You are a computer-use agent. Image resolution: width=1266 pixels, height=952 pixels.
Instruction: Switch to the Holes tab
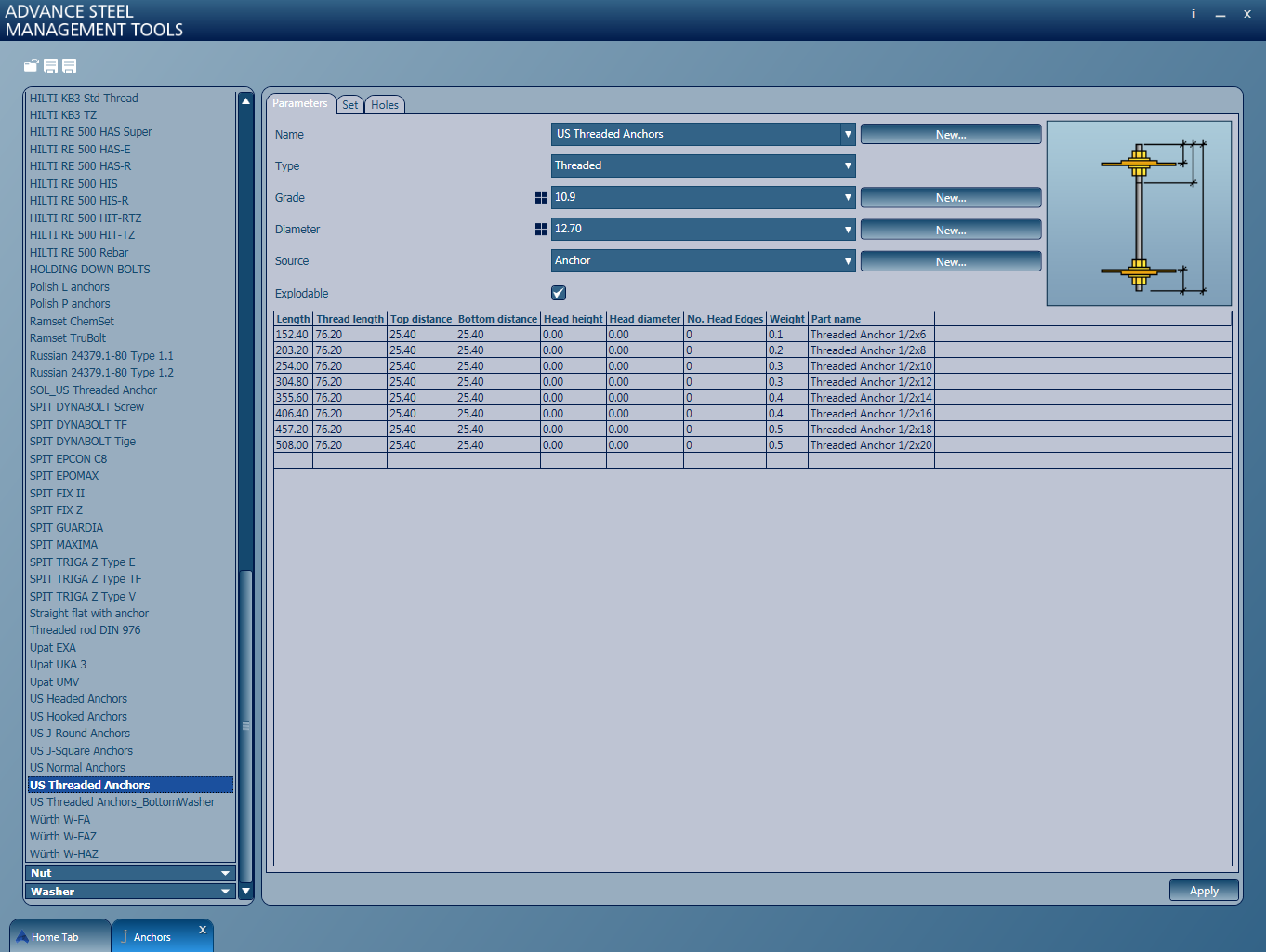coord(385,105)
